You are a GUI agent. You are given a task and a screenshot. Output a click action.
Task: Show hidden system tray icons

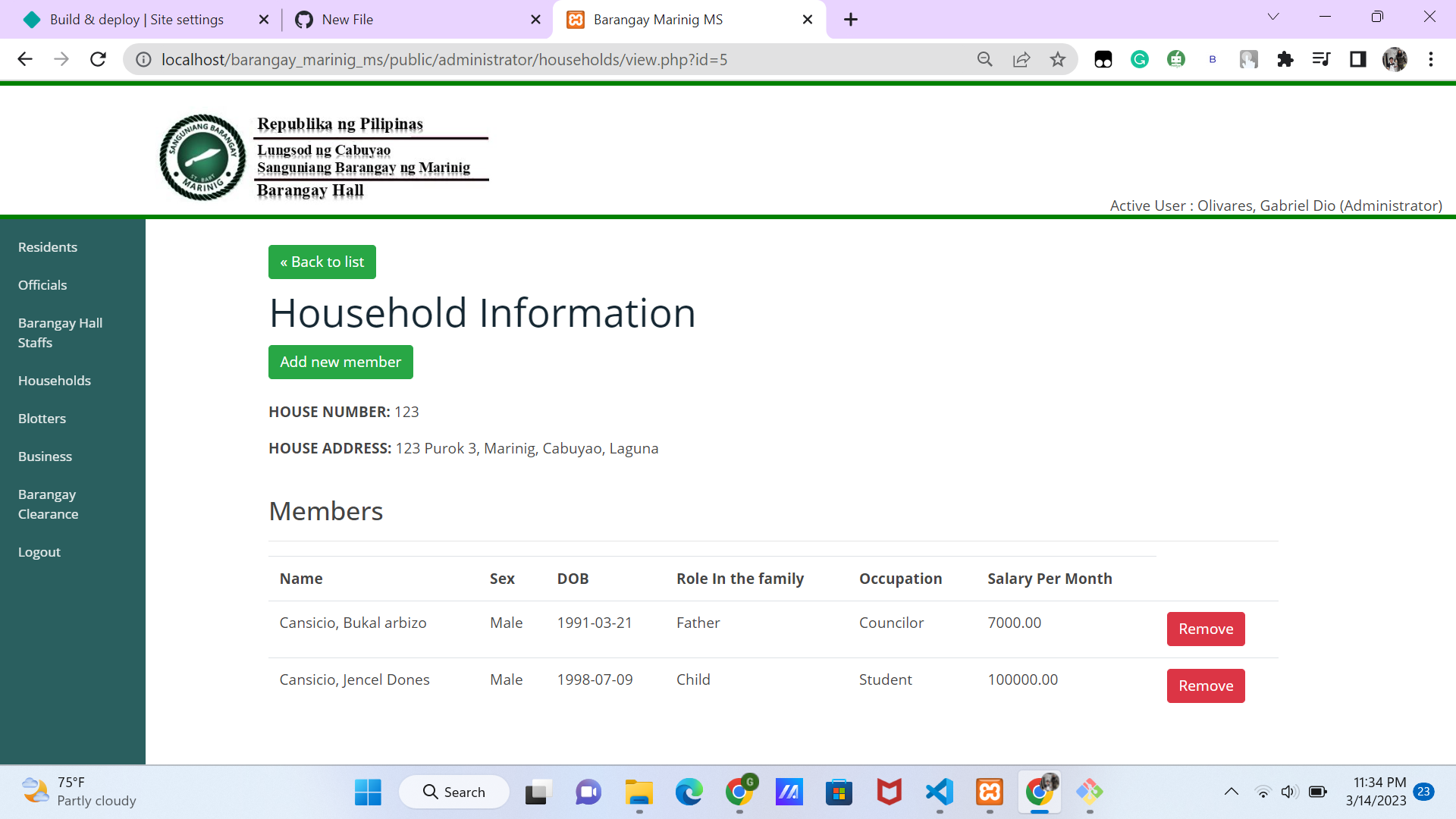pyautogui.click(x=1232, y=792)
